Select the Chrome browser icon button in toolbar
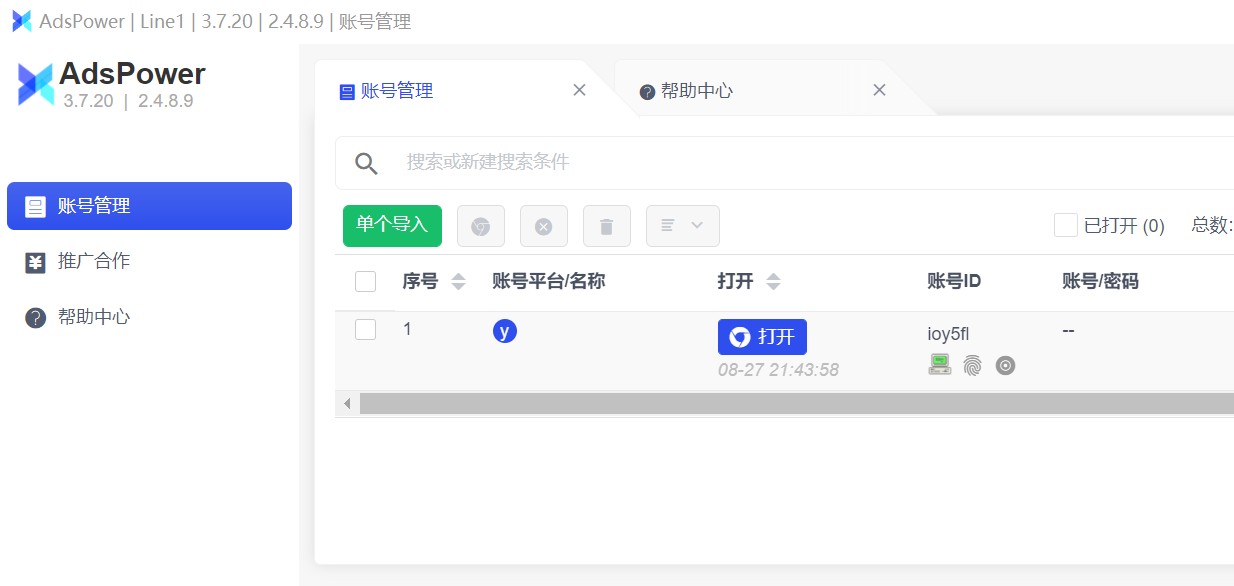The image size is (1234, 586). tap(481, 226)
